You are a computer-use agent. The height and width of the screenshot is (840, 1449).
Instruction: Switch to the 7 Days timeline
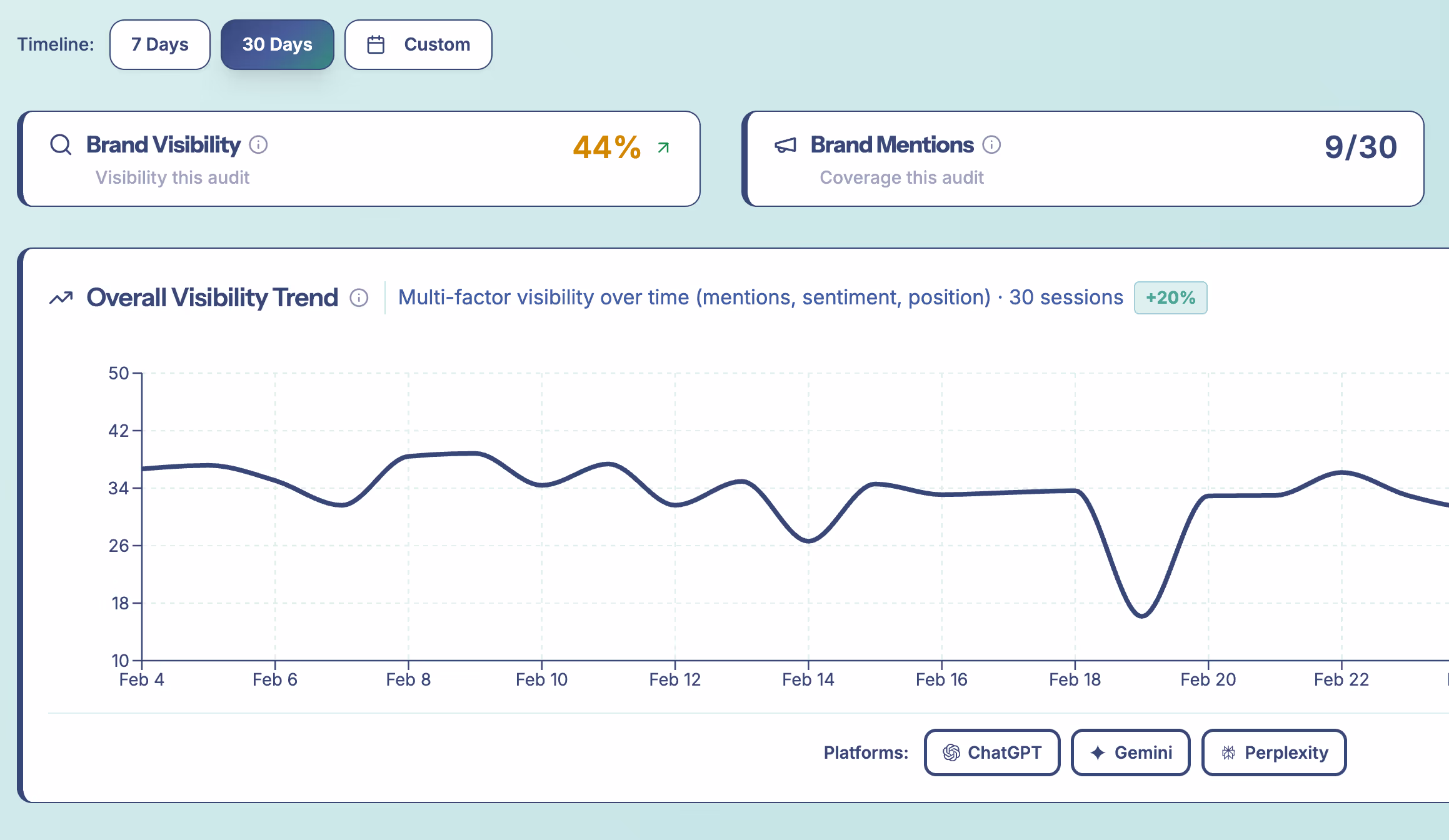pos(159,44)
